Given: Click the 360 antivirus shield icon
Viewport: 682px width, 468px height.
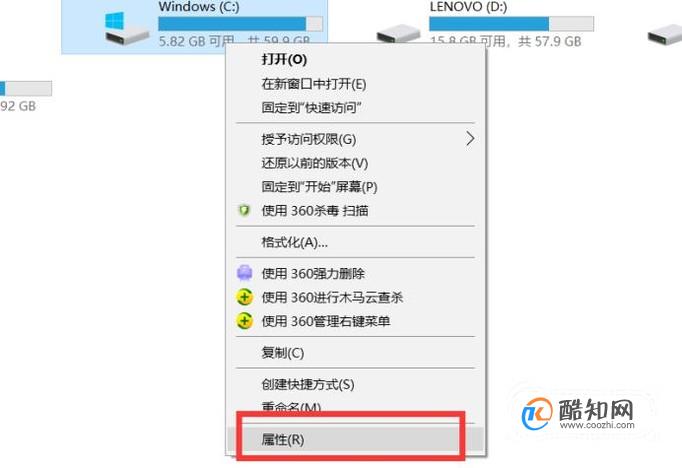Looking at the screenshot, I should pyautogui.click(x=244, y=211).
